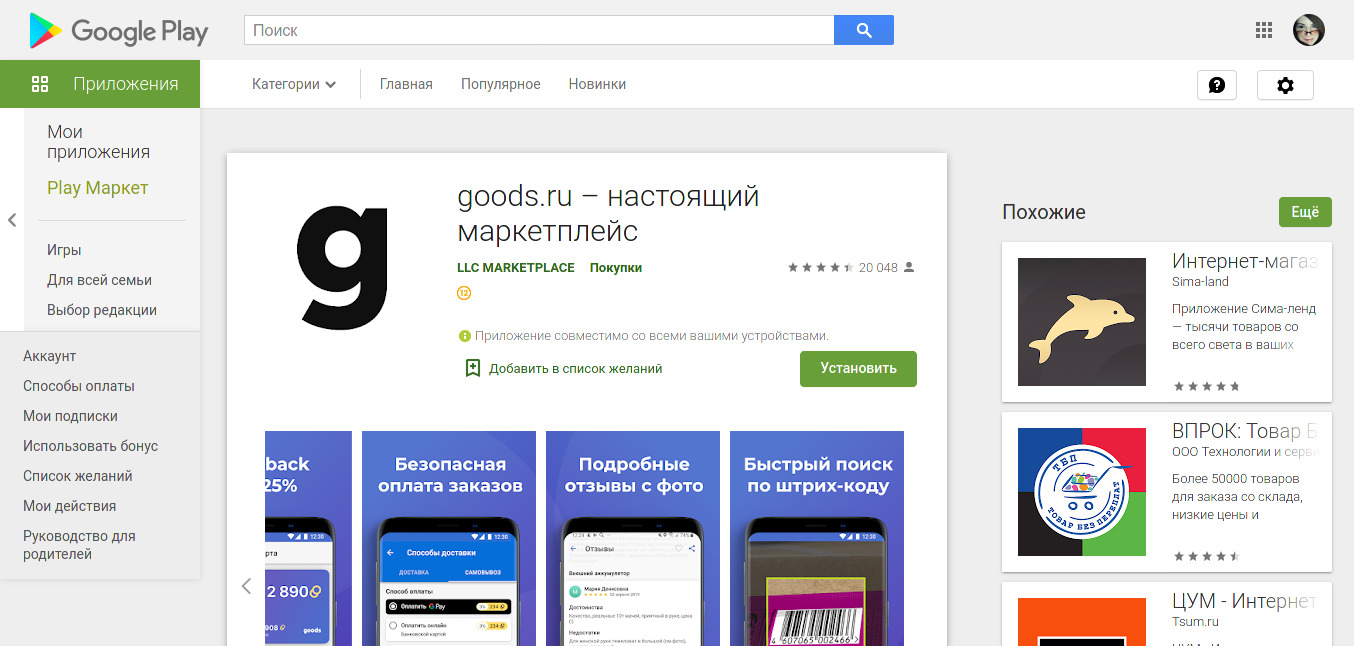Open the Google apps grid icon
This screenshot has width=1354, height=646.
1264,30
